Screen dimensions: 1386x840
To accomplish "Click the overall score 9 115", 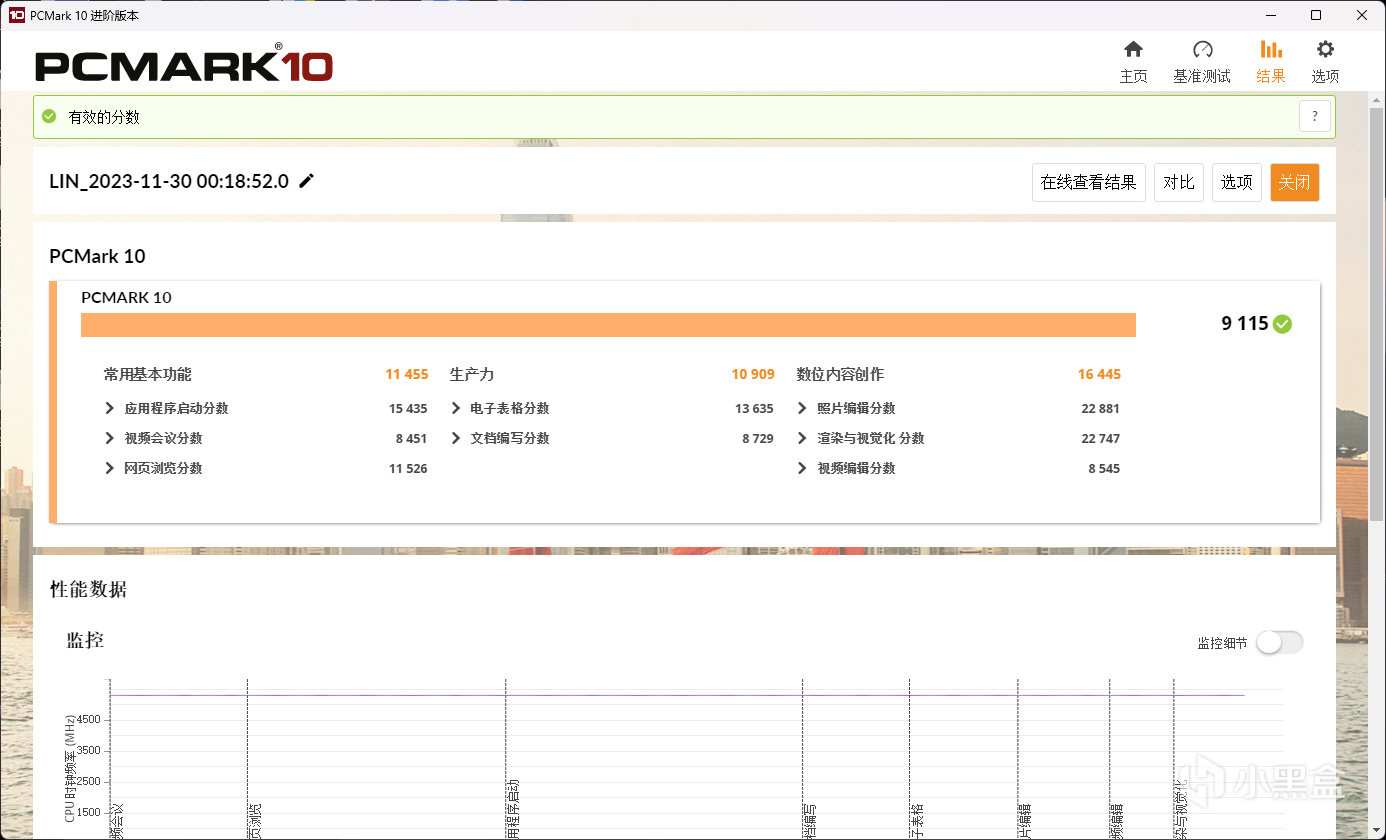I will [1244, 324].
